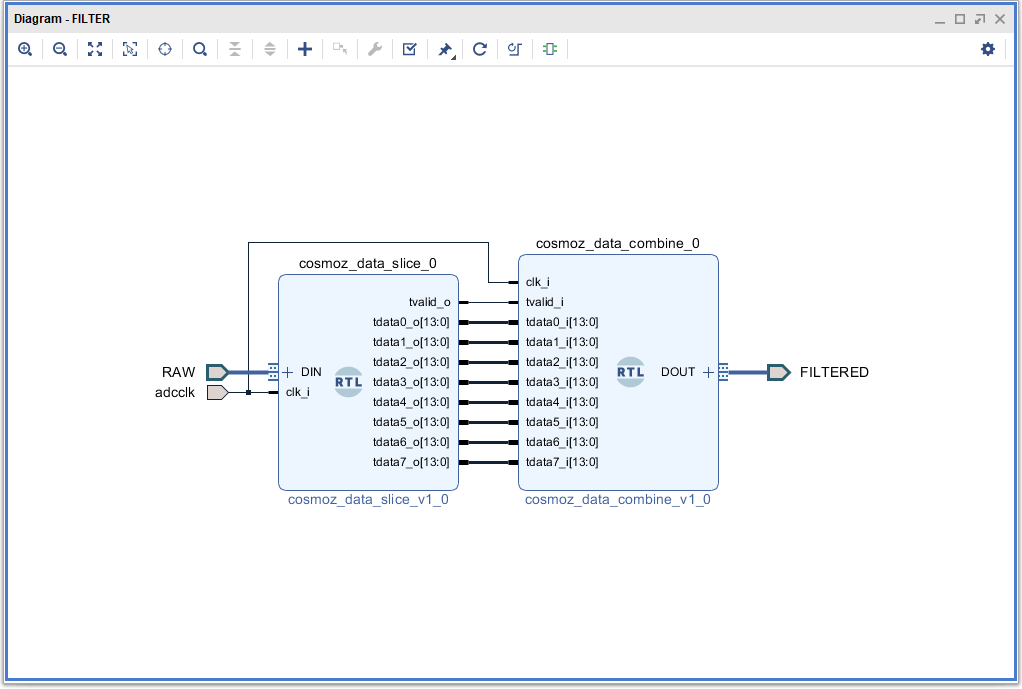Click the Collapse All icon
Screen dimensions: 1022x689
tap(235, 49)
